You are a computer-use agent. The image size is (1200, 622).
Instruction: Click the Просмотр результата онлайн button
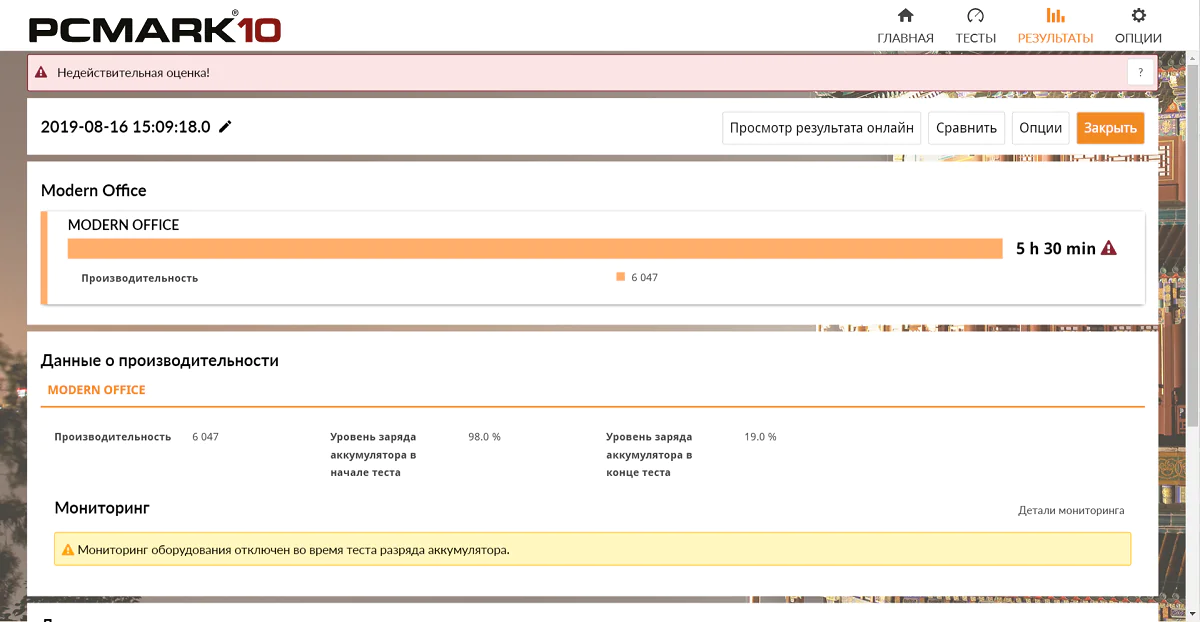pos(822,128)
